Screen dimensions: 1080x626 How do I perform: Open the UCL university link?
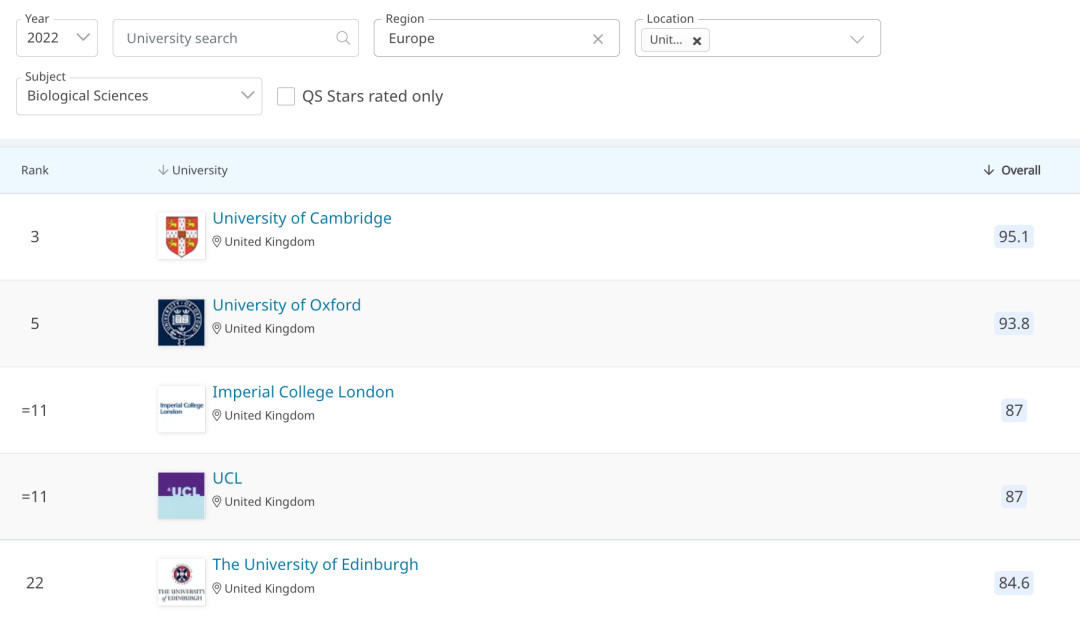tap(227, 478)
